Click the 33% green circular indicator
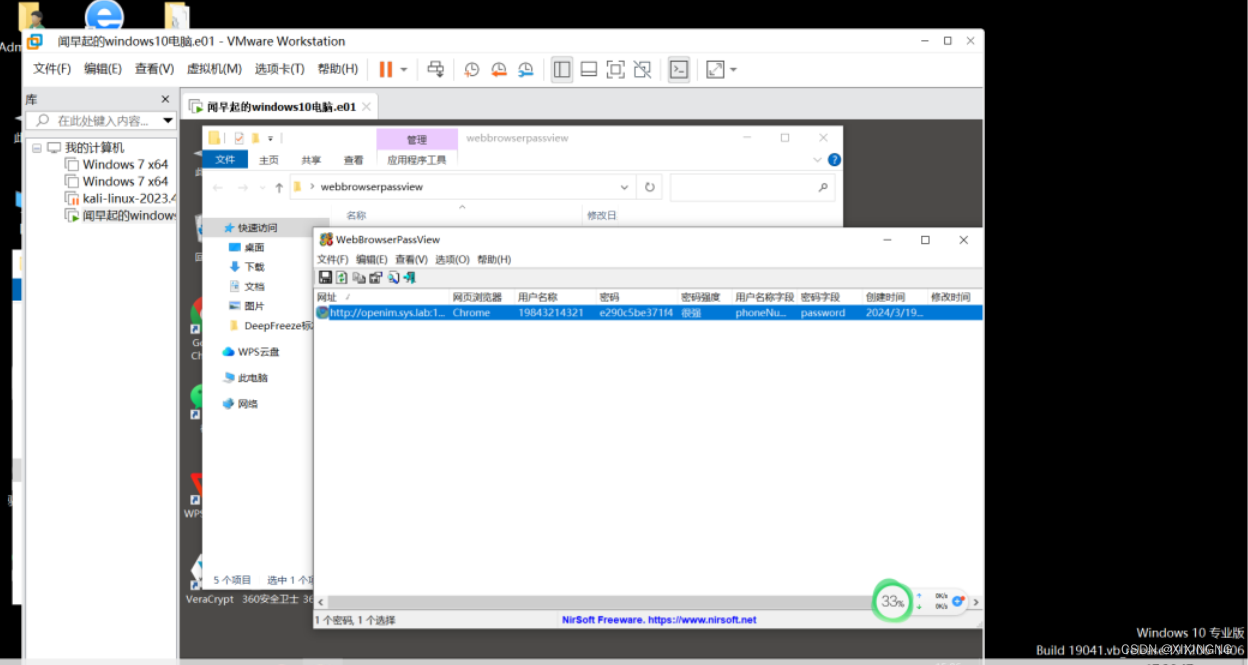Screen dimensions: 1248x665 click(892, 602)
